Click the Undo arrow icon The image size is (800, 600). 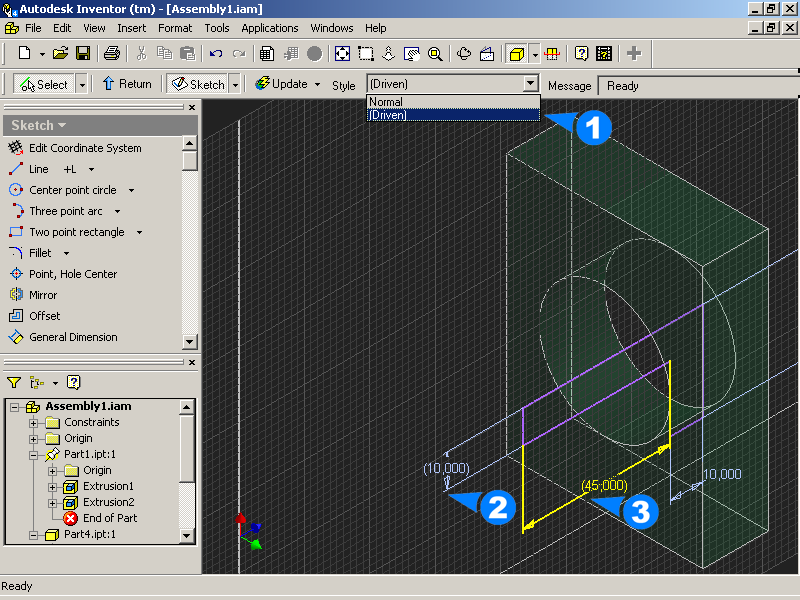pyautogui.click(x=216, y=53)
